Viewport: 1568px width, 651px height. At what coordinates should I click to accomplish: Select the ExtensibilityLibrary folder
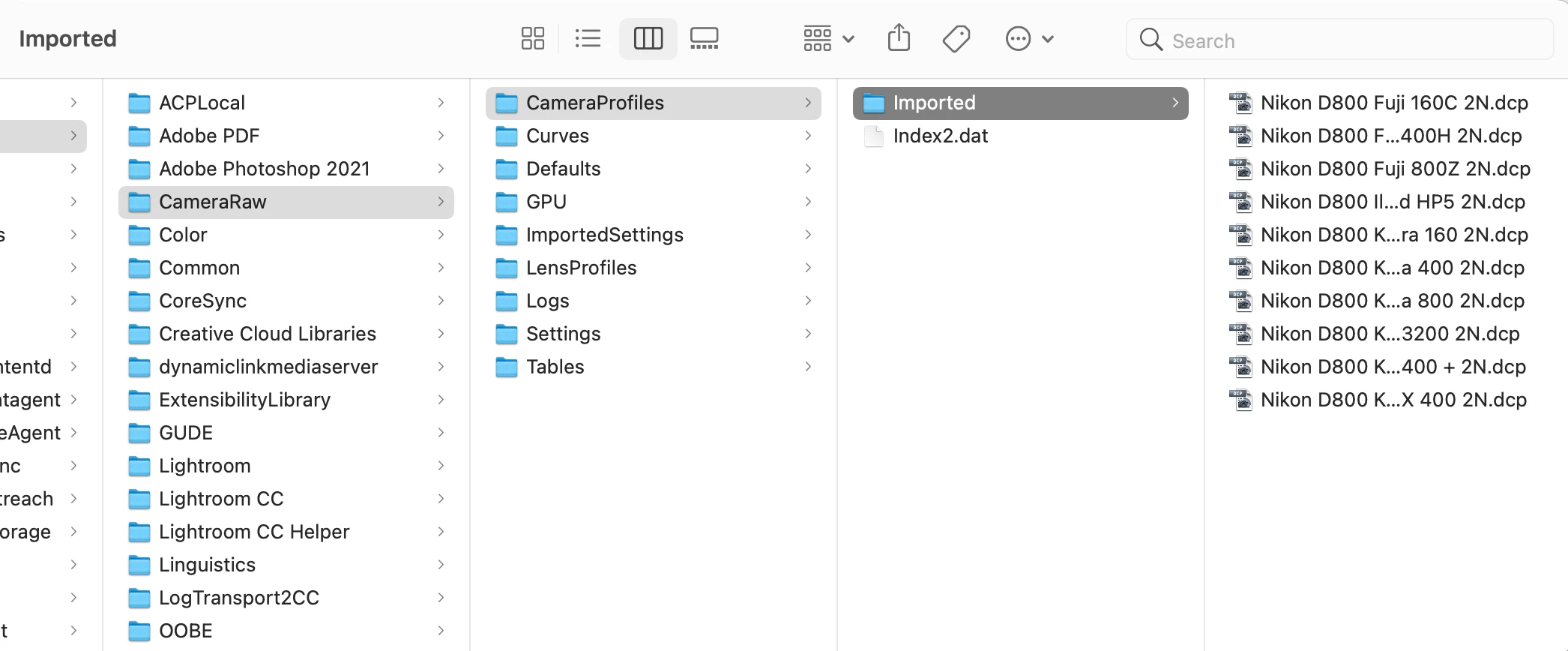[286, 400]
